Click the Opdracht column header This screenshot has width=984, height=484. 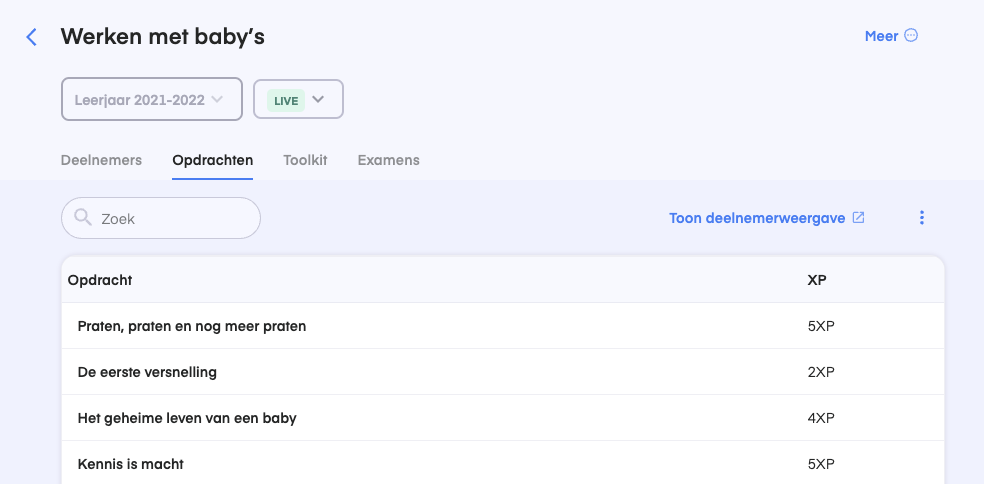tap(100, 280)
